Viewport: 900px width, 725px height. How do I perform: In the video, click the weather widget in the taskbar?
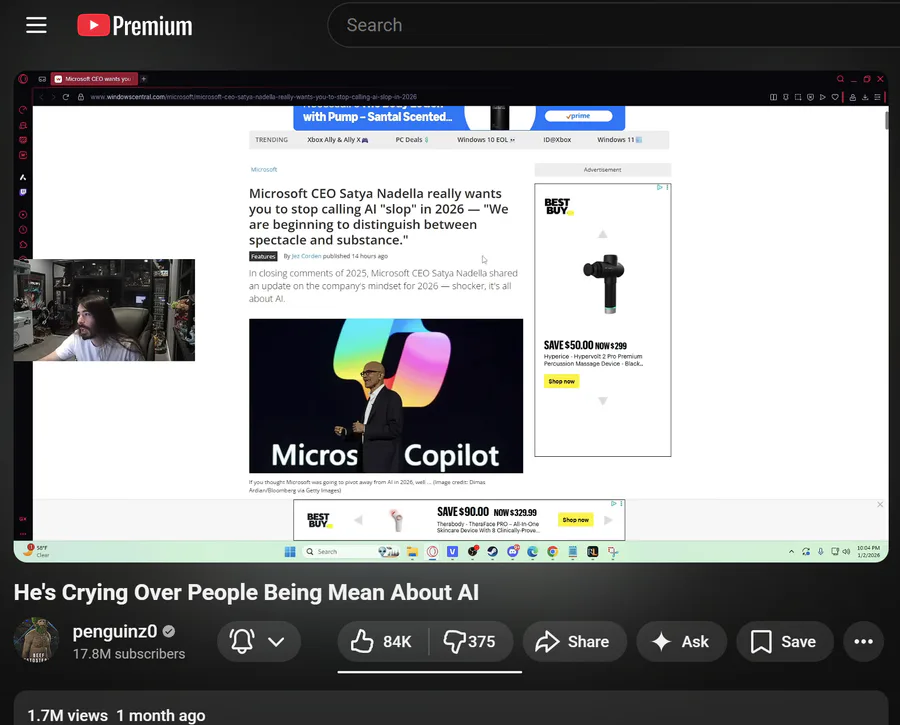point(36,551)
